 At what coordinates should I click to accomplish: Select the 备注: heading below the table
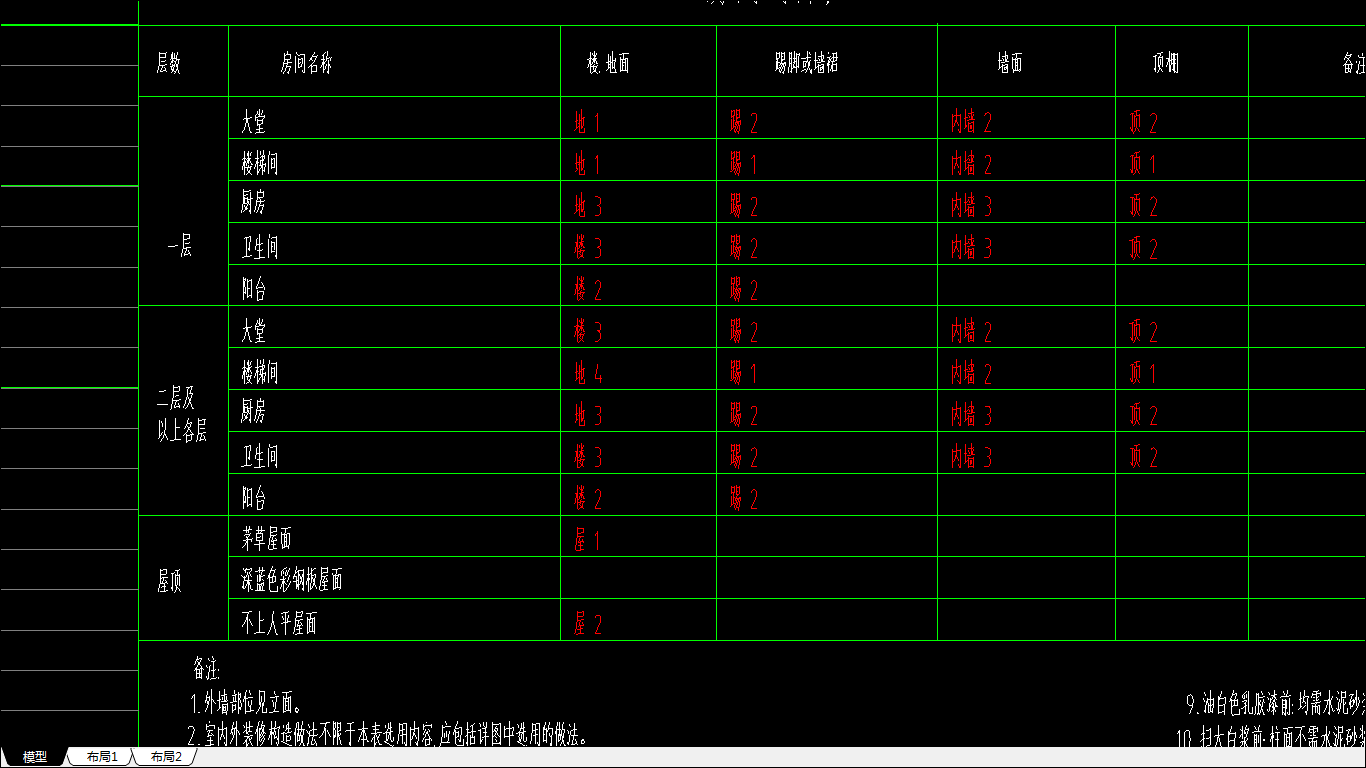pyautogui.click(x=206, y=670)
